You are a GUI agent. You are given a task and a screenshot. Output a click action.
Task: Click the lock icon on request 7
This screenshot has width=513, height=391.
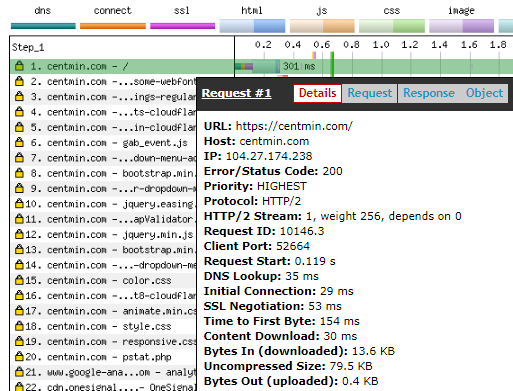pos(20,158)
